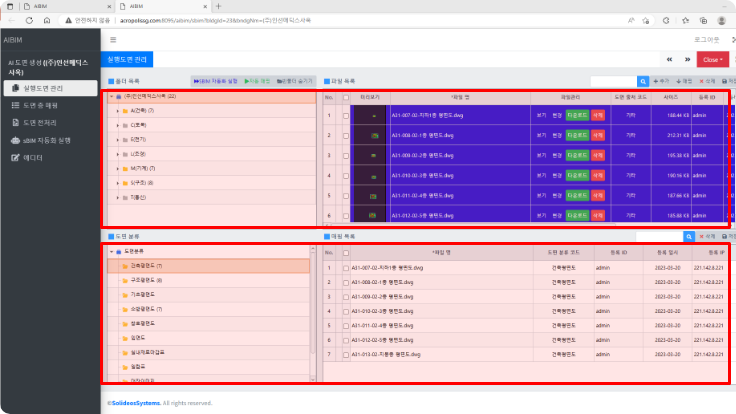
Task: Expand the M(기계) folder tree node
Action: [x=119, y=169]
